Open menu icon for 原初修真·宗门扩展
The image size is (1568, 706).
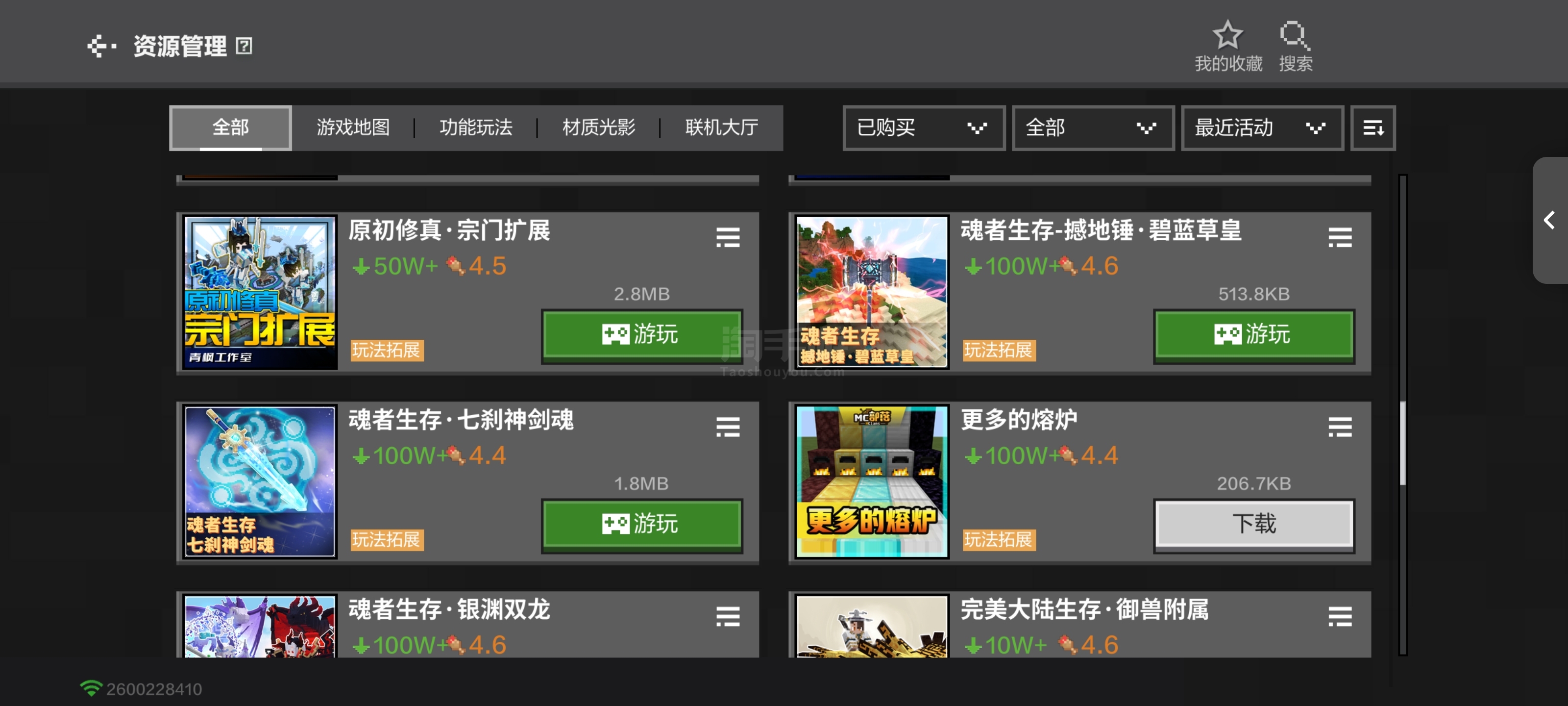727,237
